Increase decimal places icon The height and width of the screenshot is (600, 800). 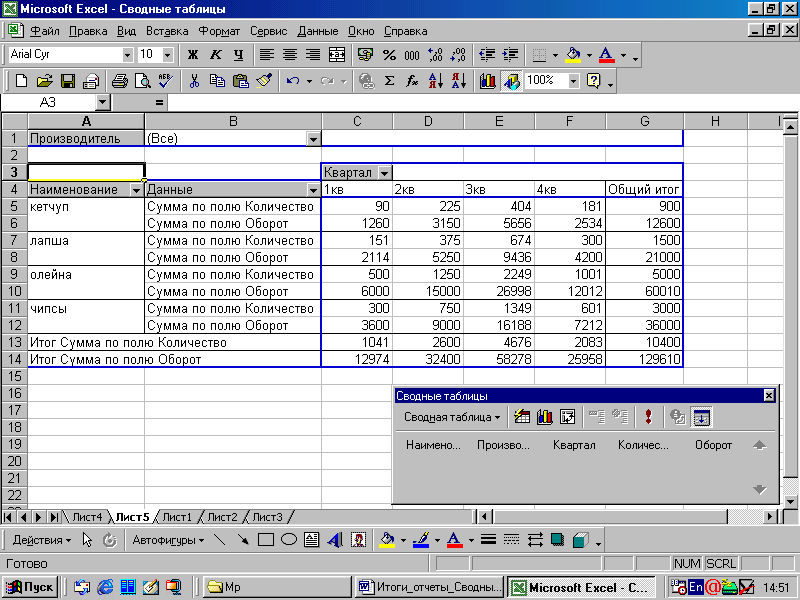click(x=435, y=54)
